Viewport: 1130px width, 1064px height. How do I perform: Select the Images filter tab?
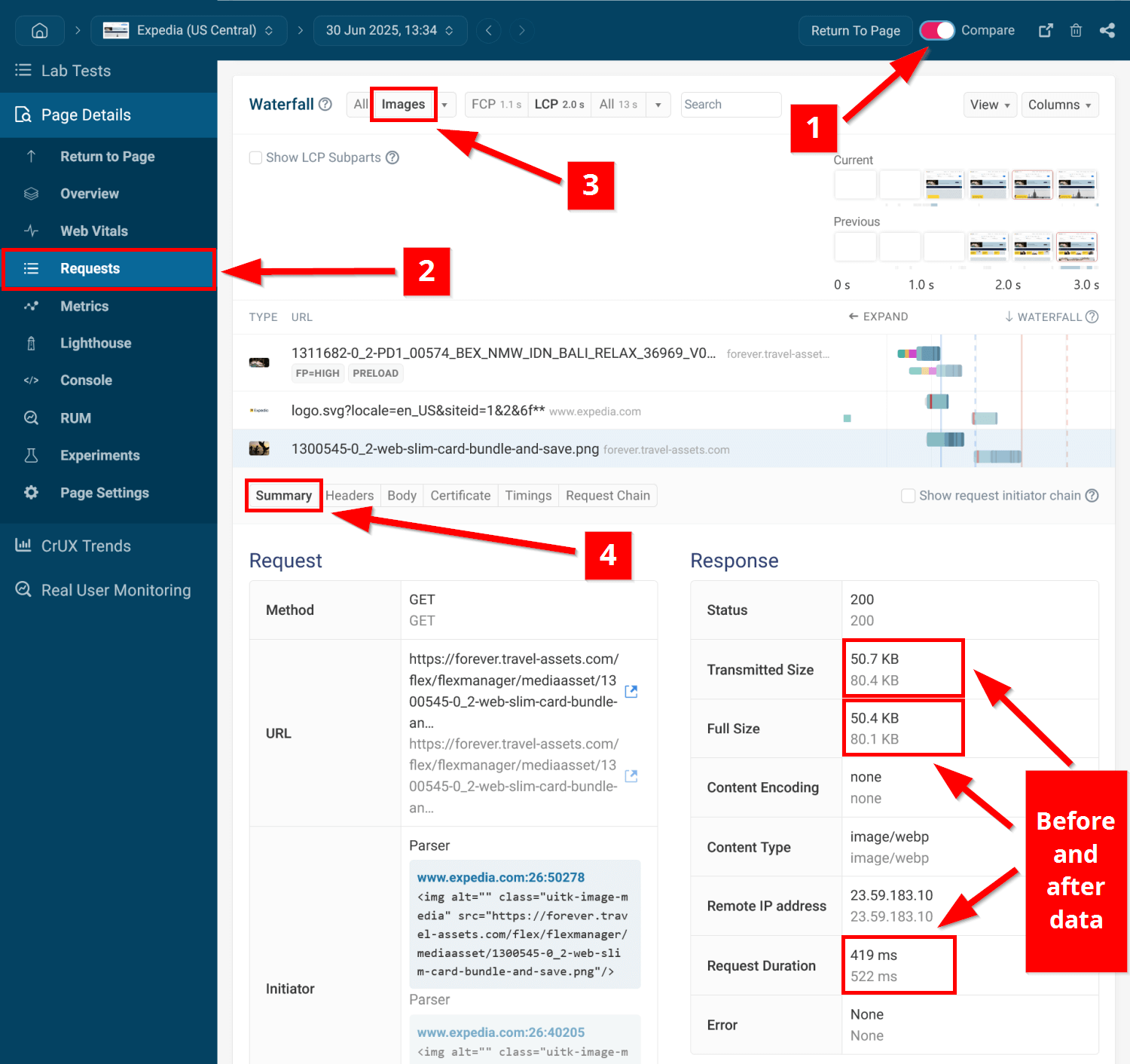403,104
